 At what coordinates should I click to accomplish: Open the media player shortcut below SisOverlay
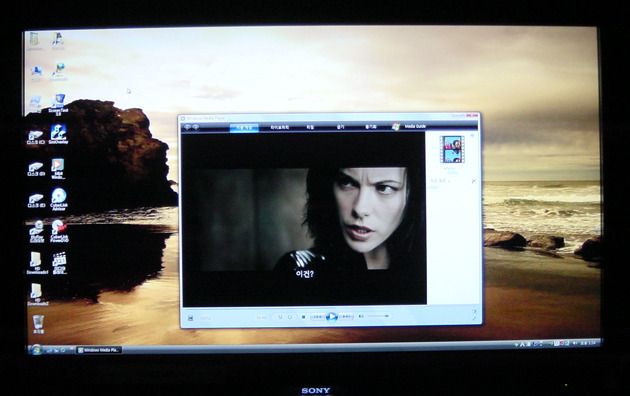point(58,169)
